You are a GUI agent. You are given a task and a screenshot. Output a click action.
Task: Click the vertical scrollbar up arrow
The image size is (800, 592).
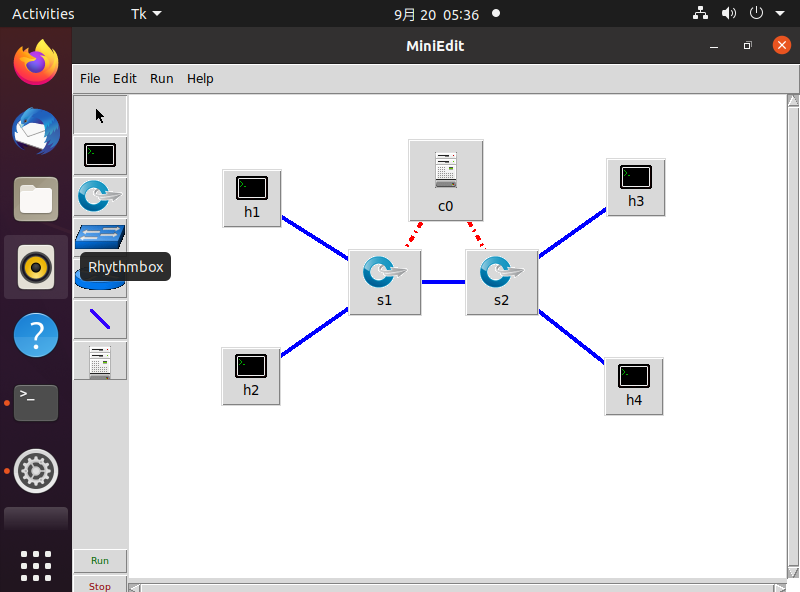(793, 101)
